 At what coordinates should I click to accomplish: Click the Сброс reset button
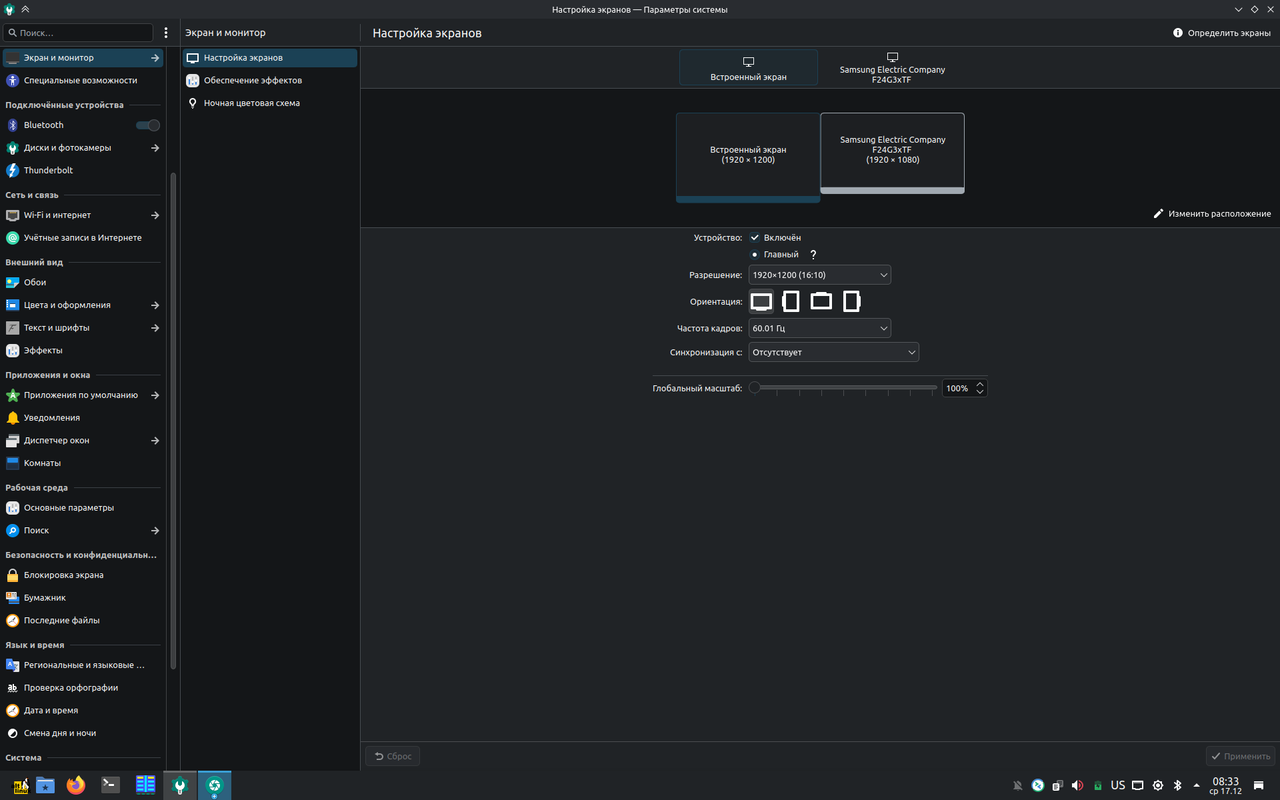[x=392, y=756]
